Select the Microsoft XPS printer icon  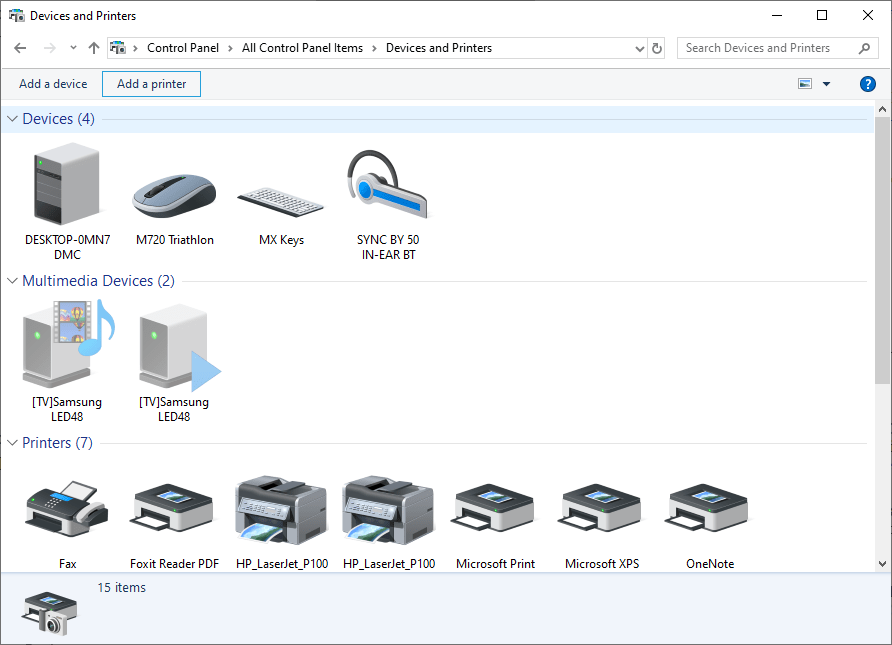coord(601,508)
